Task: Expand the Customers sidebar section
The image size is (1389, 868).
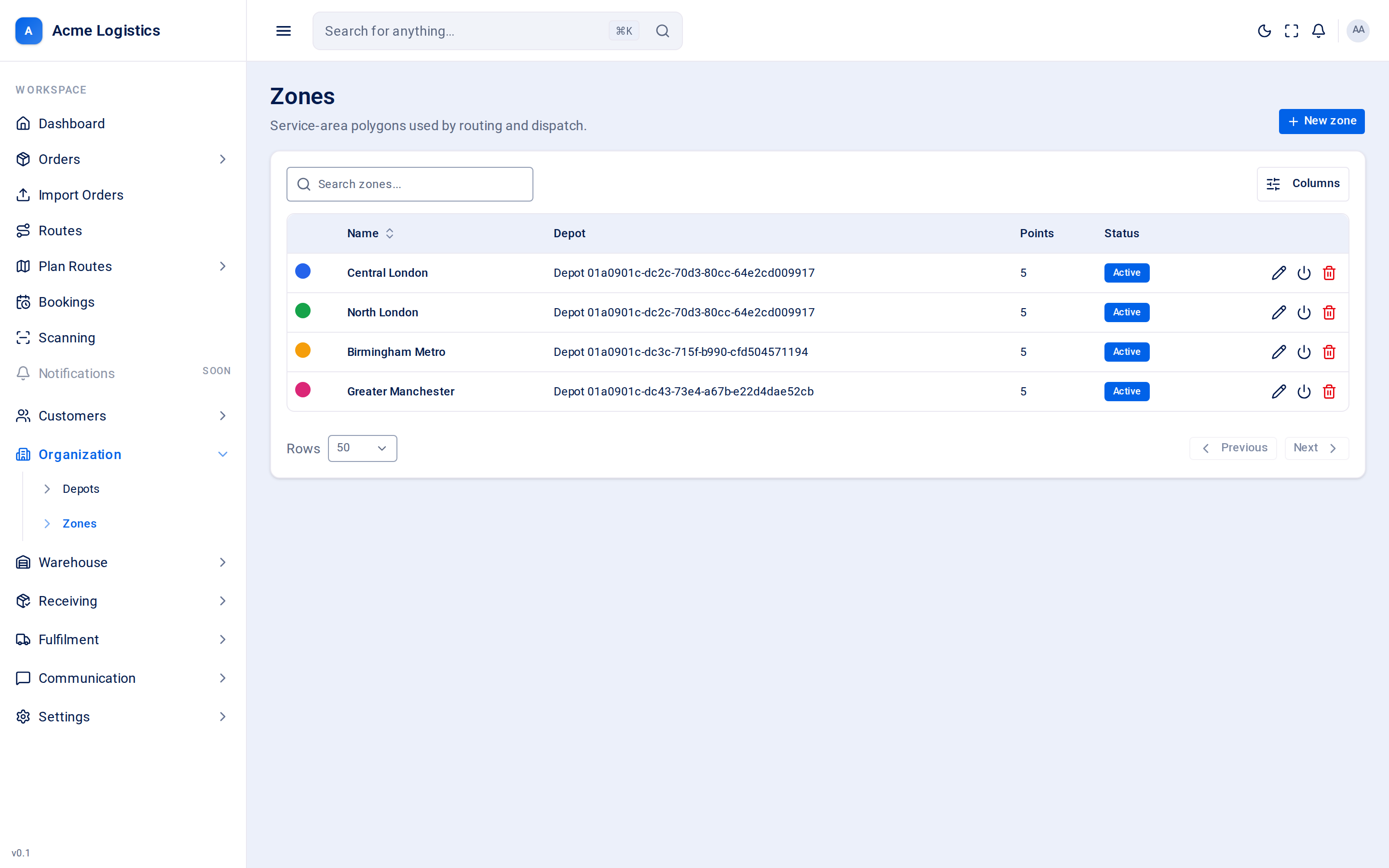Action: (x=123, y=416)
